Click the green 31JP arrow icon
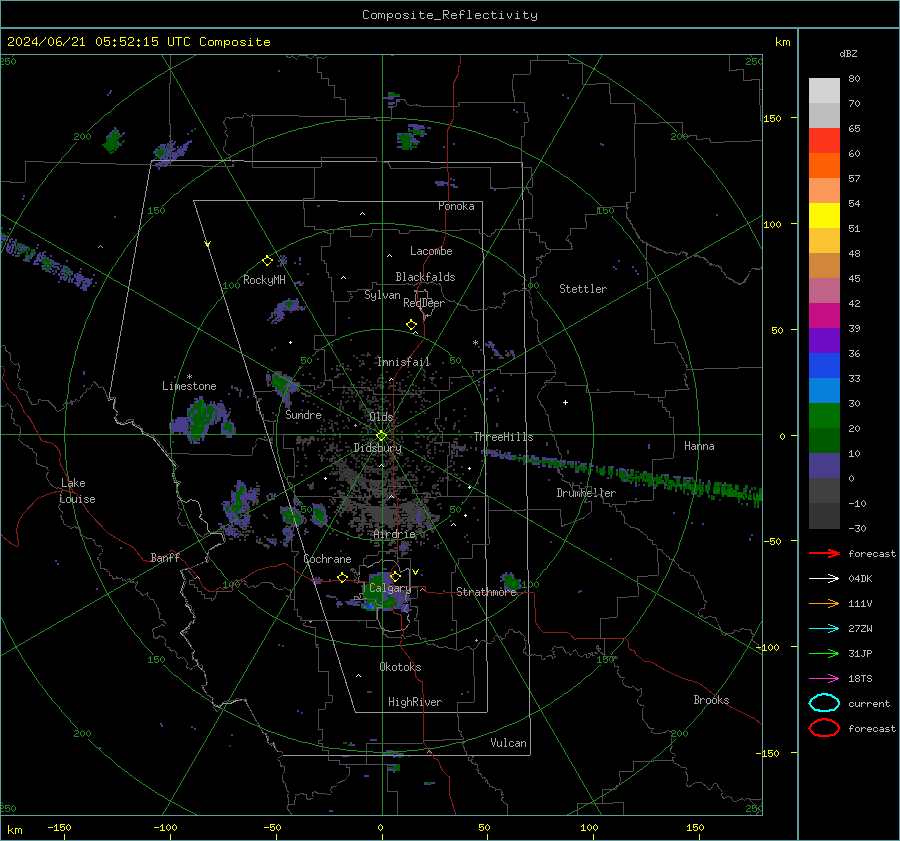The width and height of the screenshot is (900, 841). (x=824, y=653)
